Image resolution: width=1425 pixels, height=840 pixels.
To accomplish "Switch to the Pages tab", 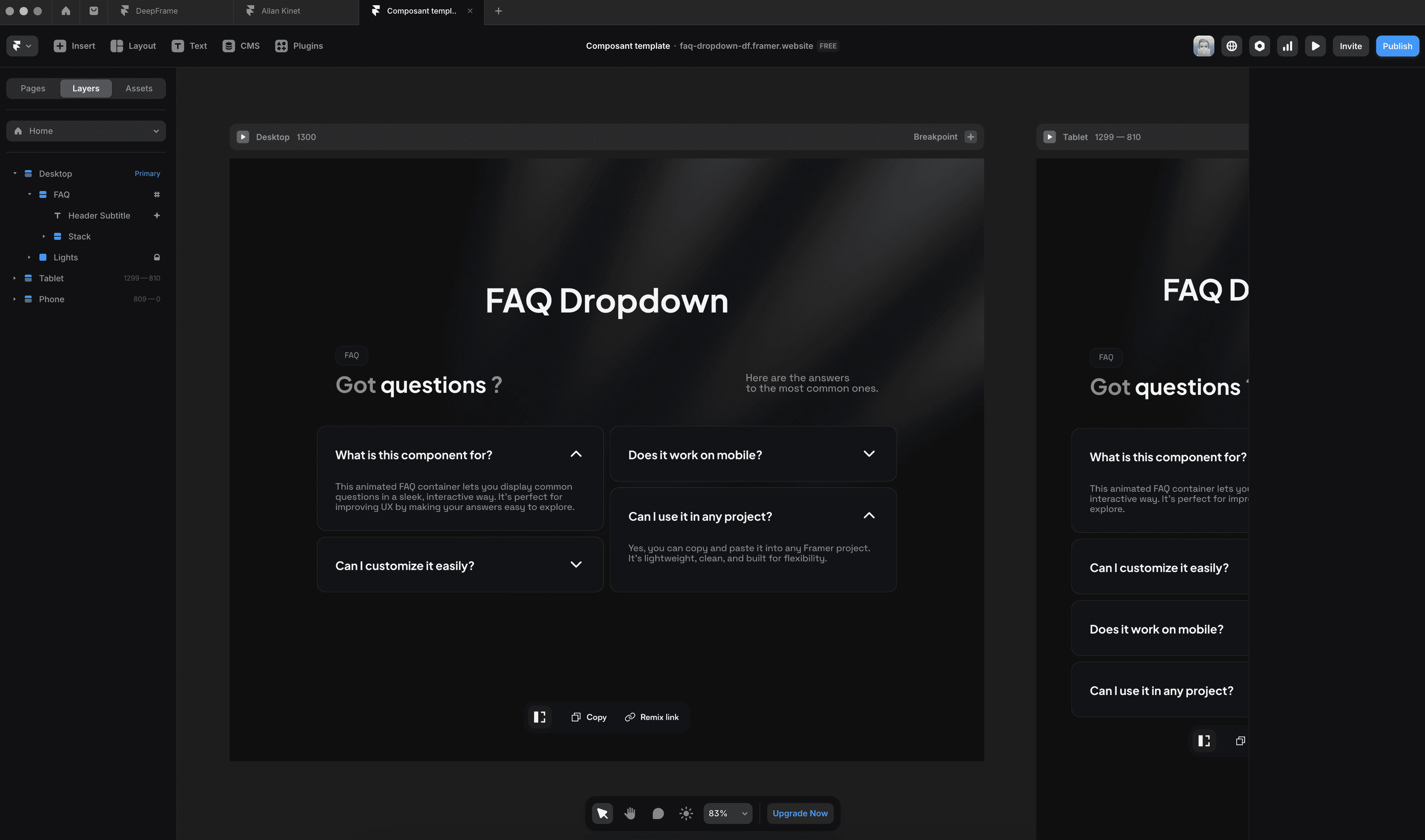I will point(33,88).
